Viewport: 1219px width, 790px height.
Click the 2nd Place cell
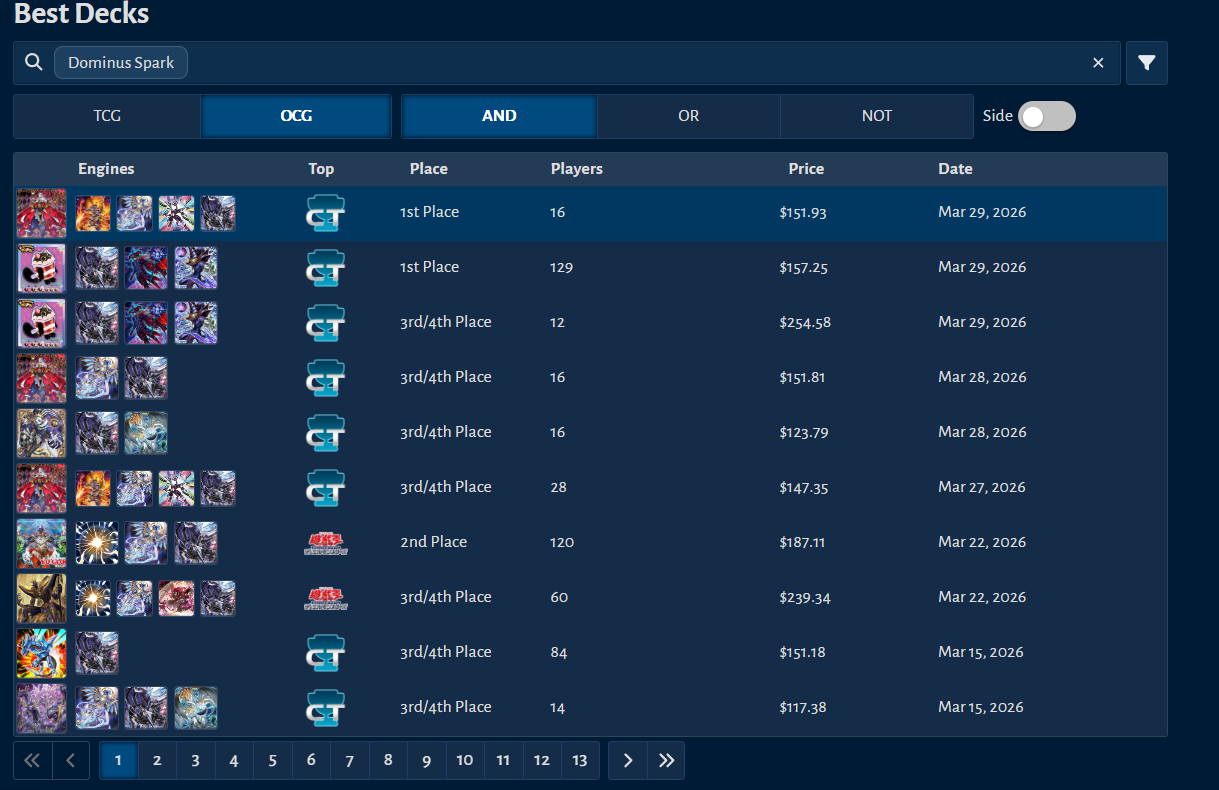[434, 542]
